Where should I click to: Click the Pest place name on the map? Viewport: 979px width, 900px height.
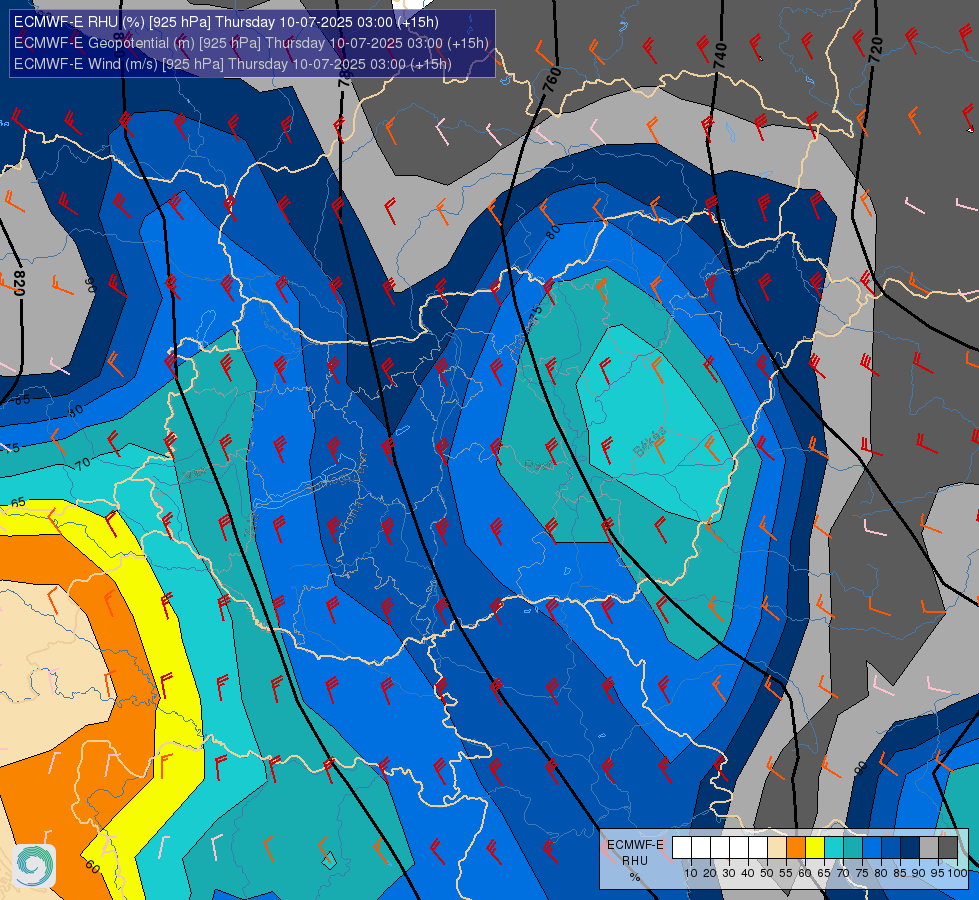point(539,465)
